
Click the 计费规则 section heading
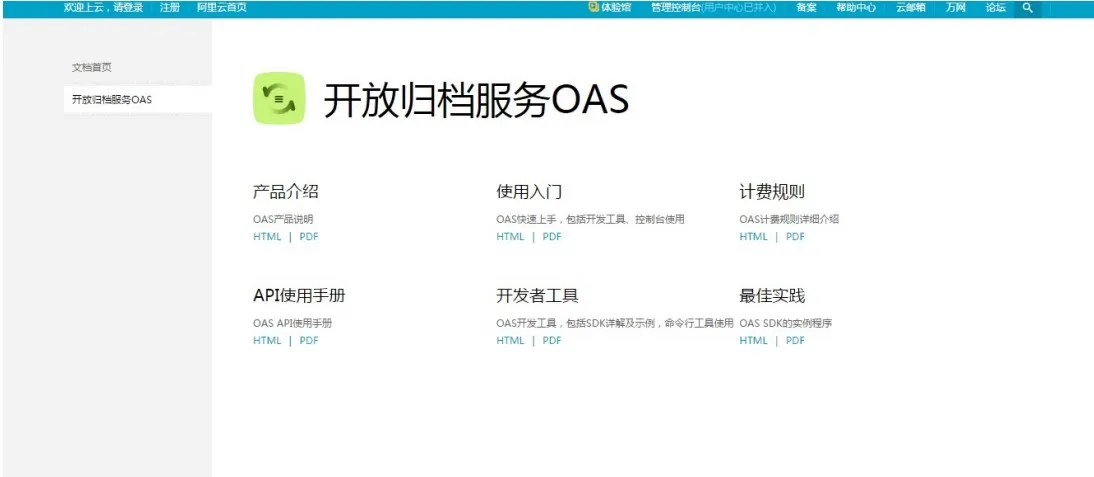coord(772,192)
